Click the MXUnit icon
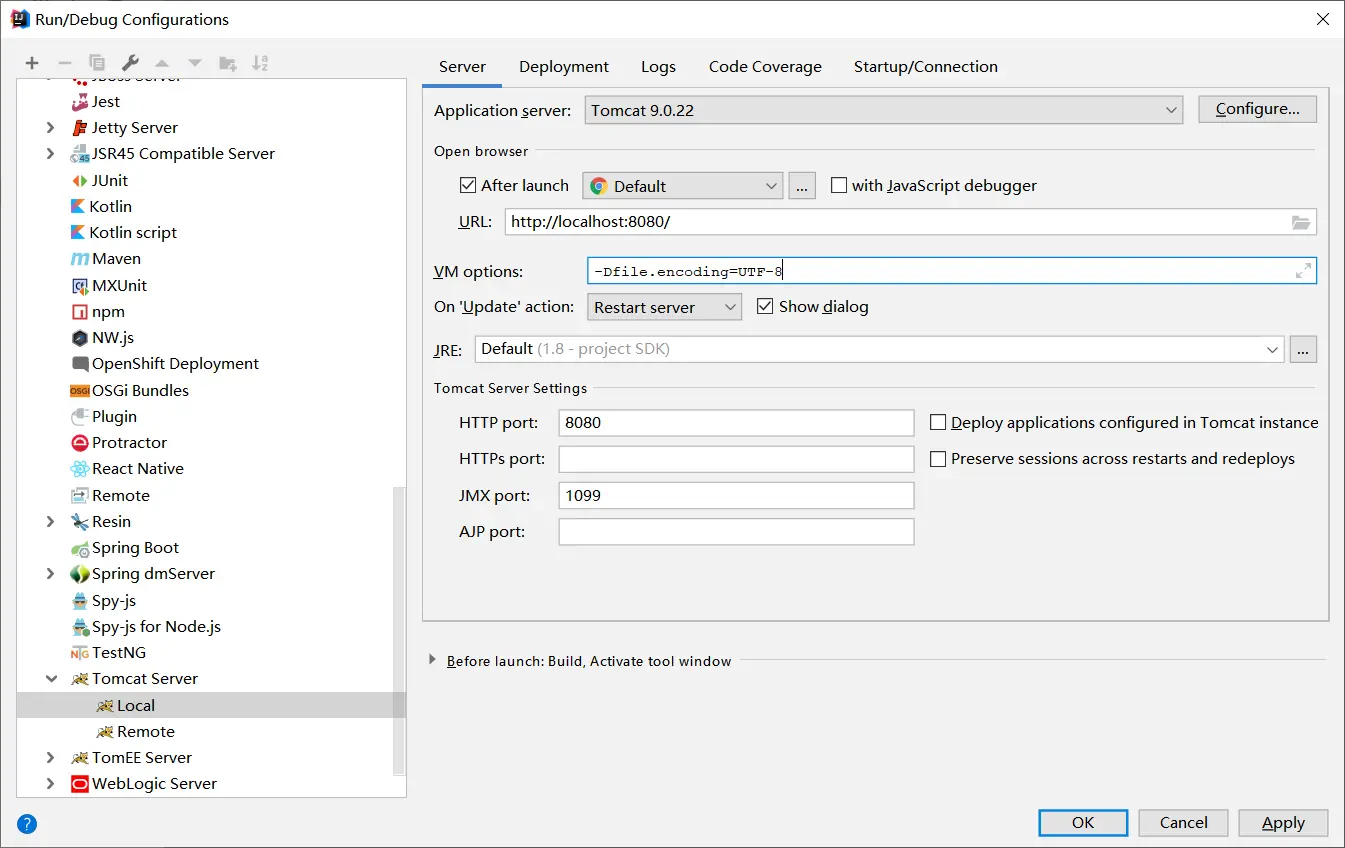1345x848 pixels. 80,285
